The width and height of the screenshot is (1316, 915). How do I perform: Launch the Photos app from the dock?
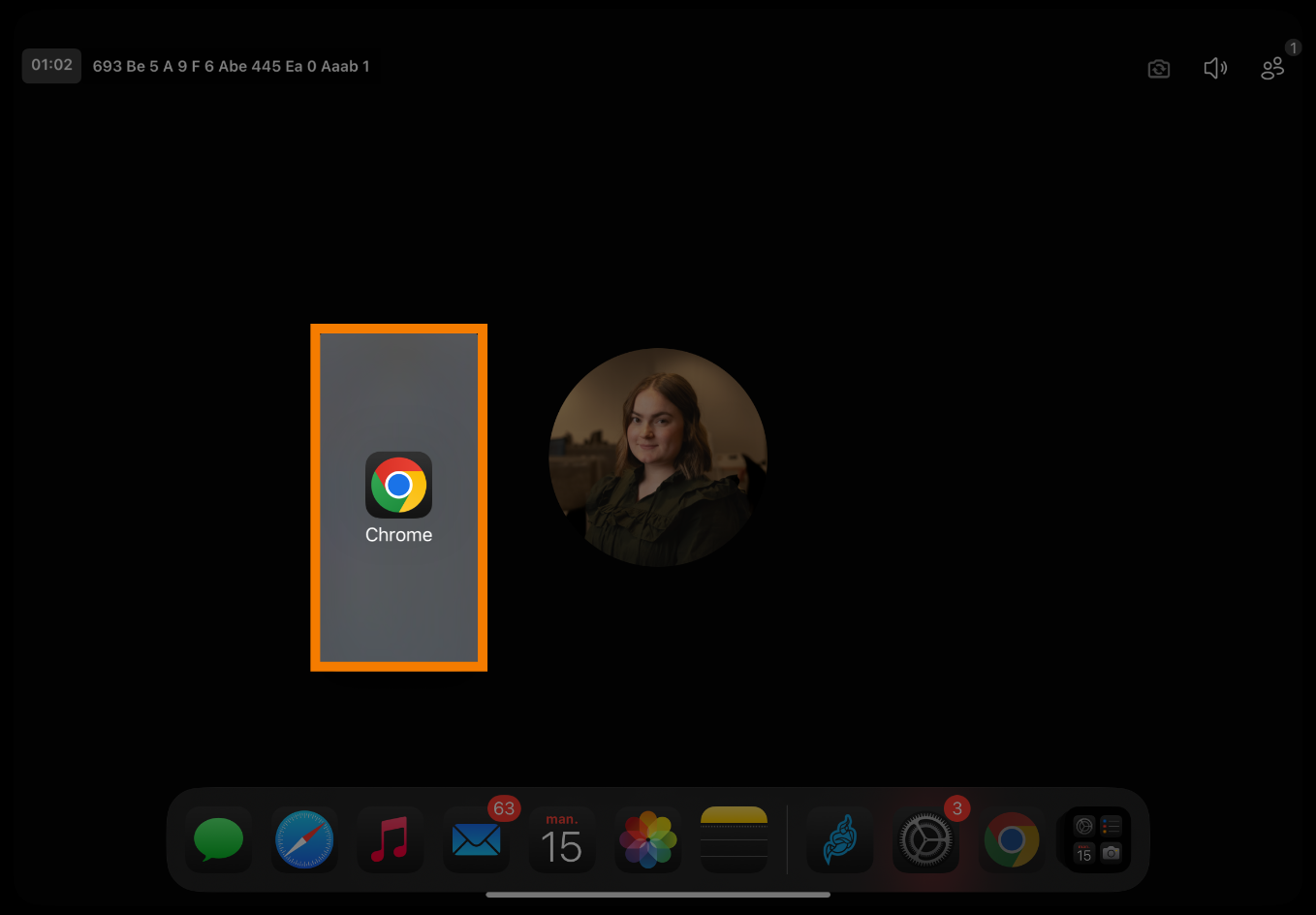647,839
